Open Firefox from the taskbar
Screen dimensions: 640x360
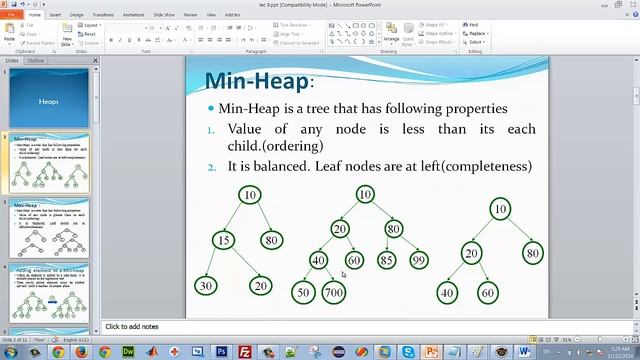pyautogui.click(x=81, y=351)
